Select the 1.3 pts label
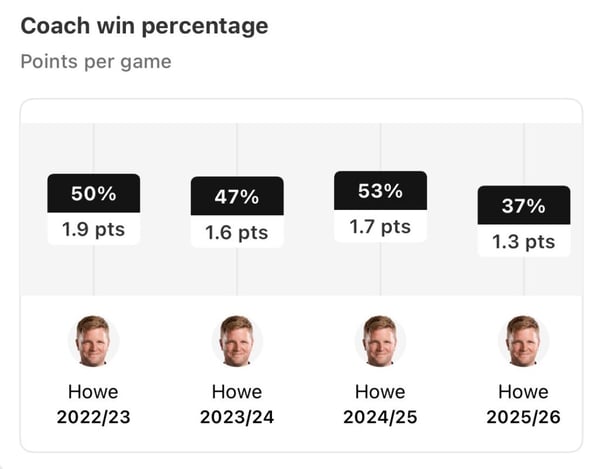 (x=524, y=242)
